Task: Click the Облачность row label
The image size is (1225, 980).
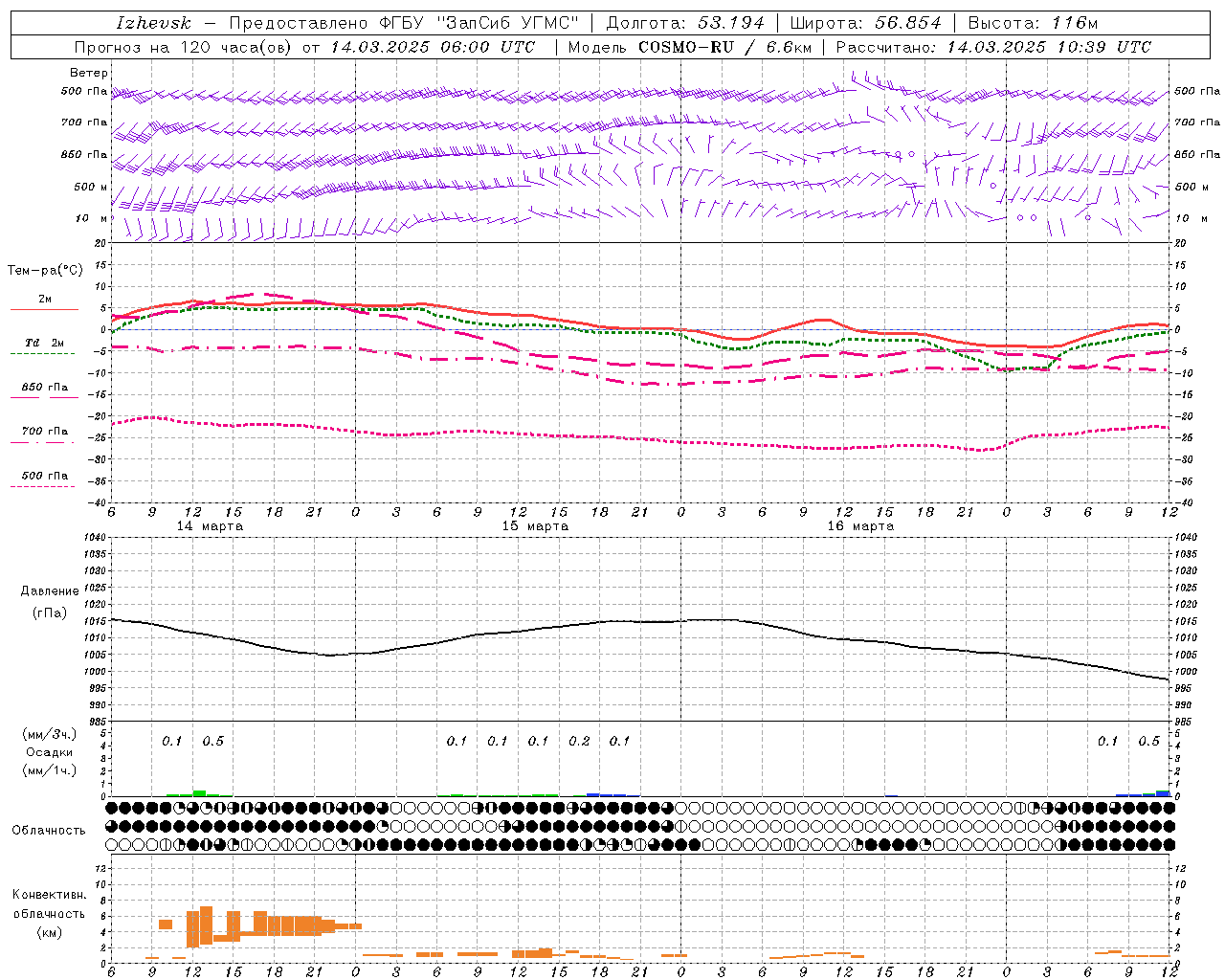Action: point(49,831)
